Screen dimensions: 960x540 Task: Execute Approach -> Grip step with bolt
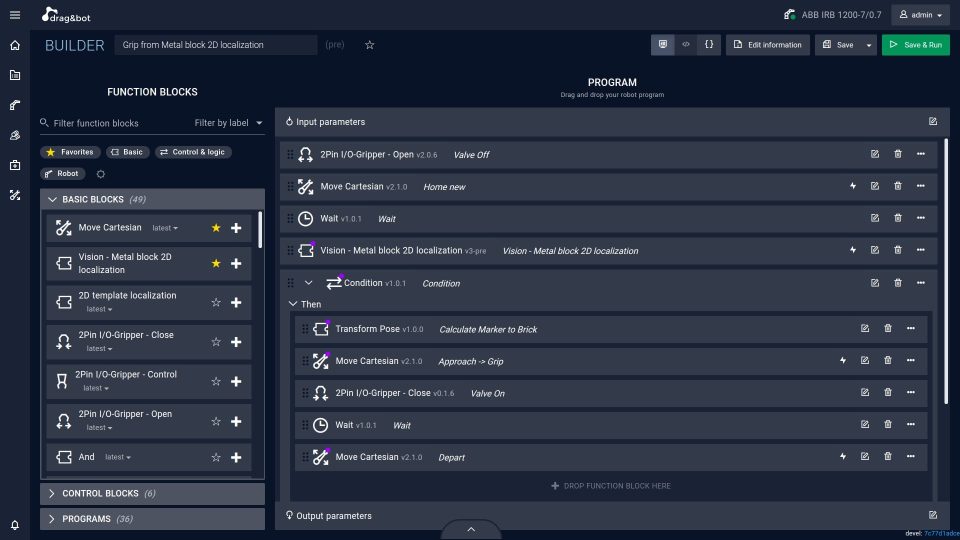click(843, 361)
